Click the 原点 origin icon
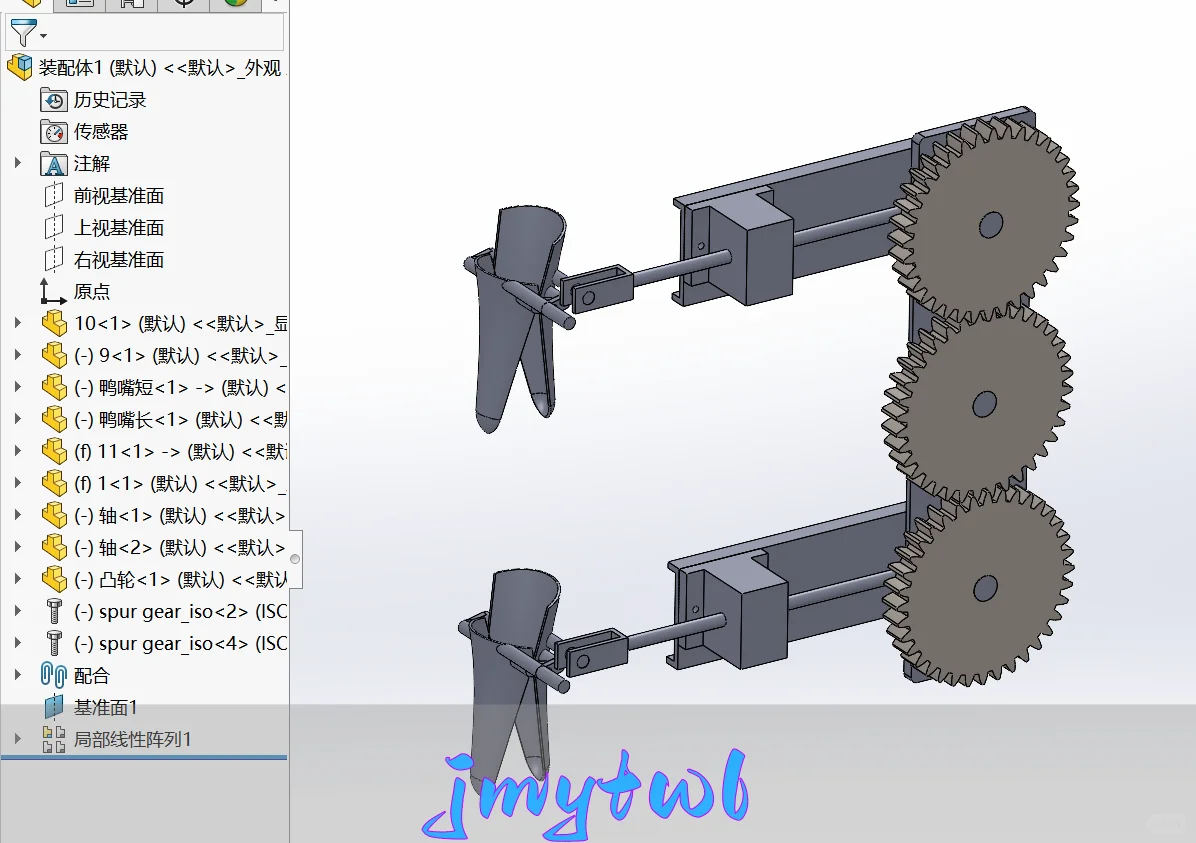The height and width of the screenshot is (843, 1196). tap(48, 291)
